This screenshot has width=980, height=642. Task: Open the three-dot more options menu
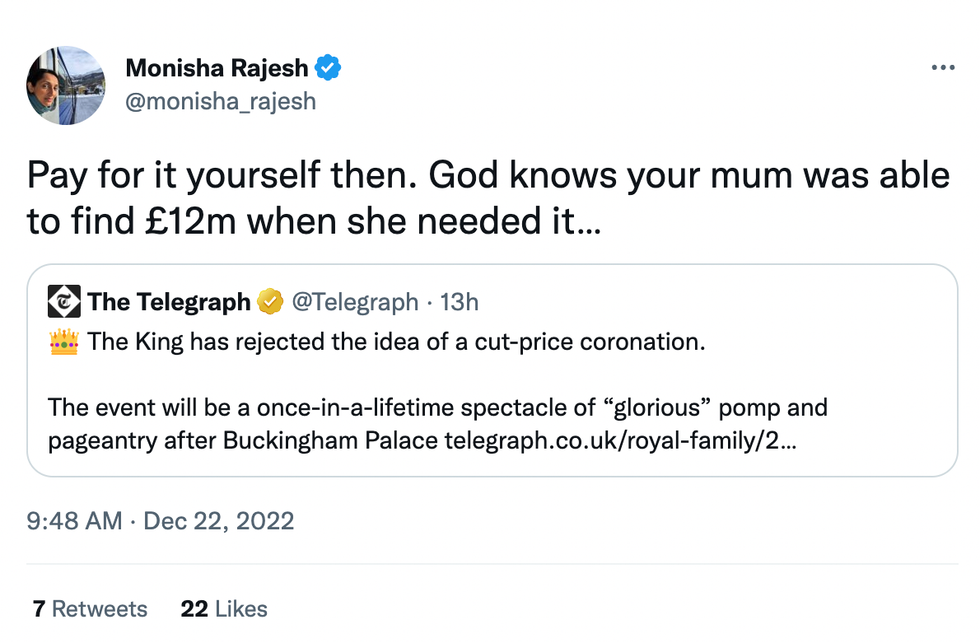942,68
